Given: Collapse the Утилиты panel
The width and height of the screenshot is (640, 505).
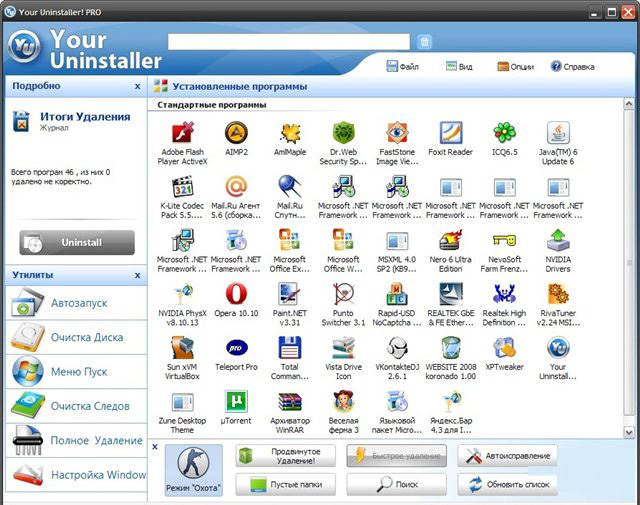Looking at the screenshot, I should (x=138, y=276).
